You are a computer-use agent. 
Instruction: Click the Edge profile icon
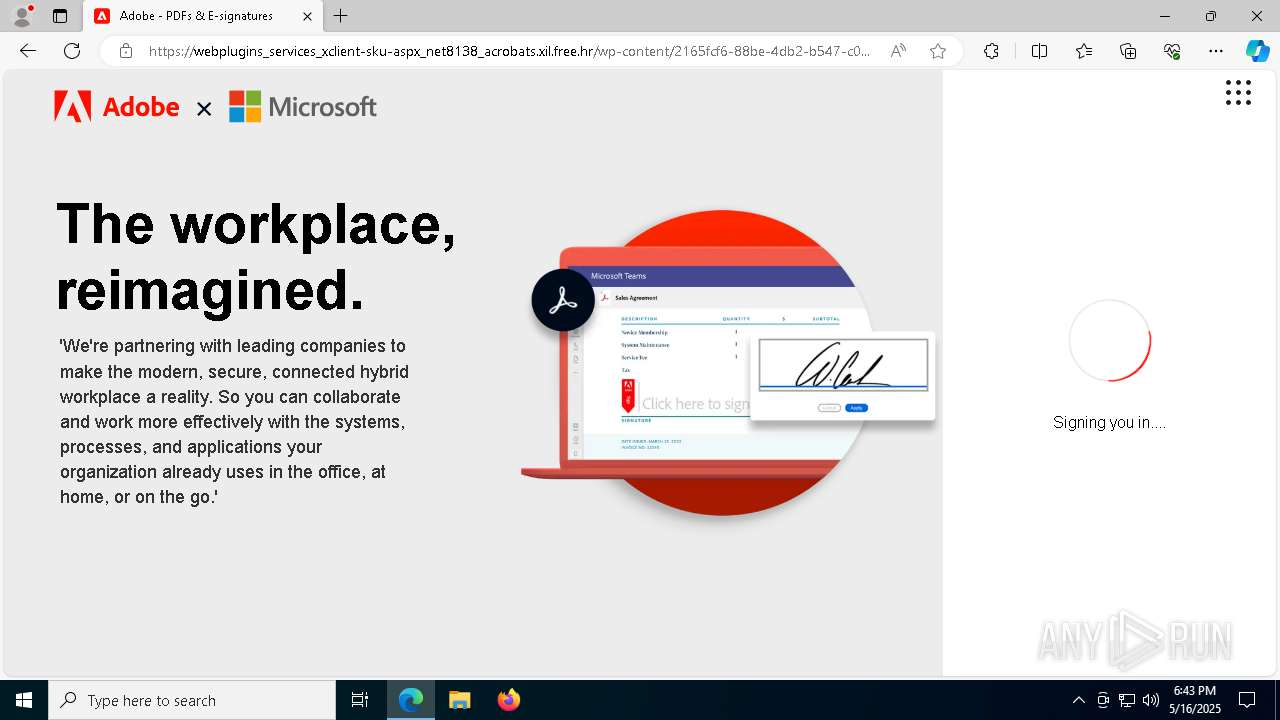point(22,16)
